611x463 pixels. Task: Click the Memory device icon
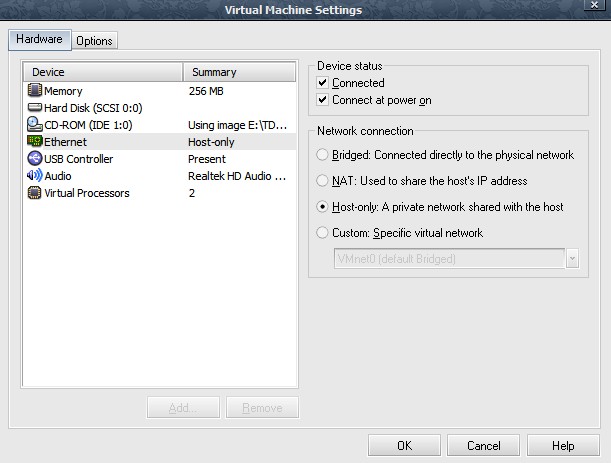(35, 91)
